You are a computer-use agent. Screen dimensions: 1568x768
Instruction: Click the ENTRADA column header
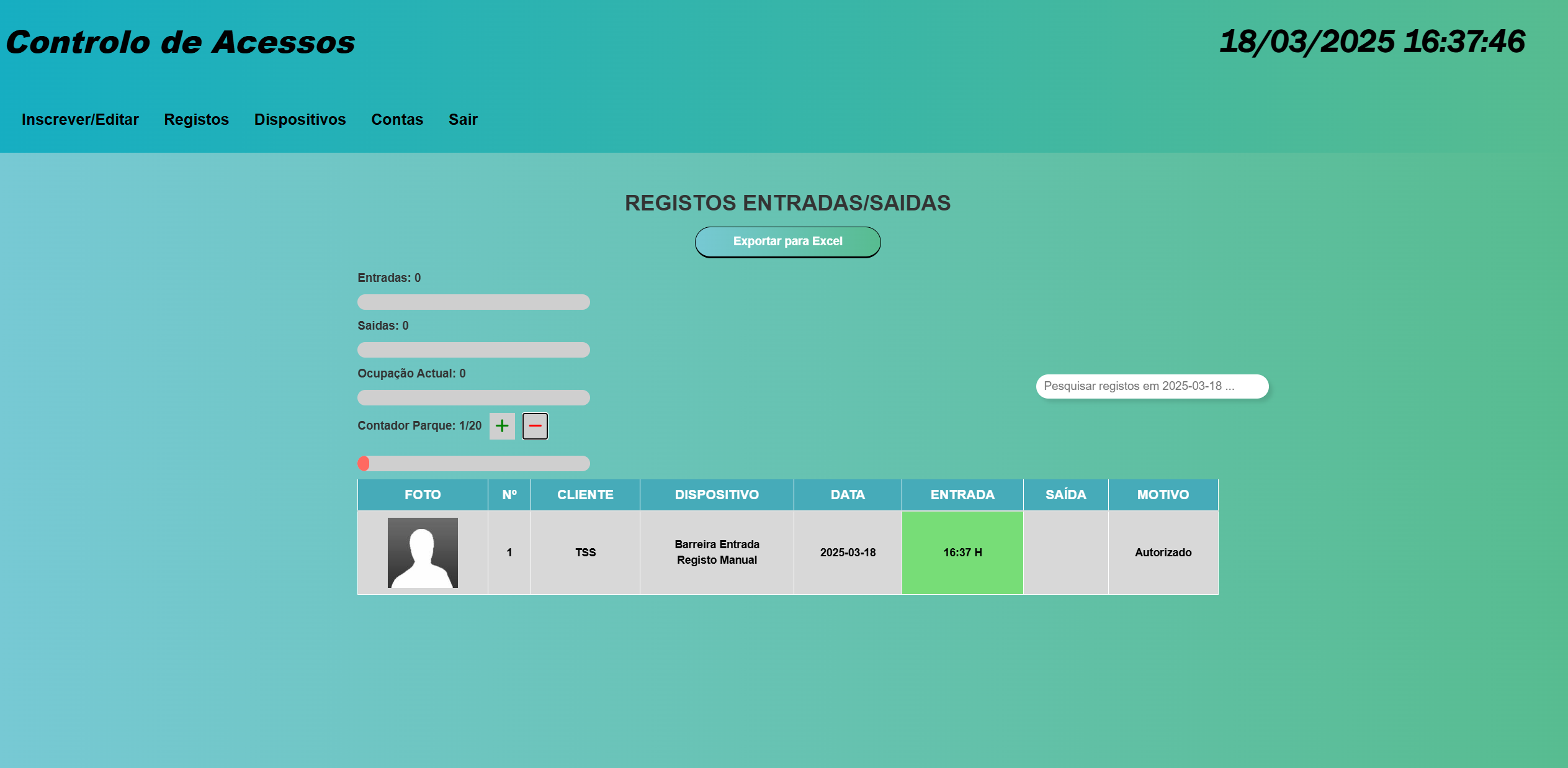(962, 495)
